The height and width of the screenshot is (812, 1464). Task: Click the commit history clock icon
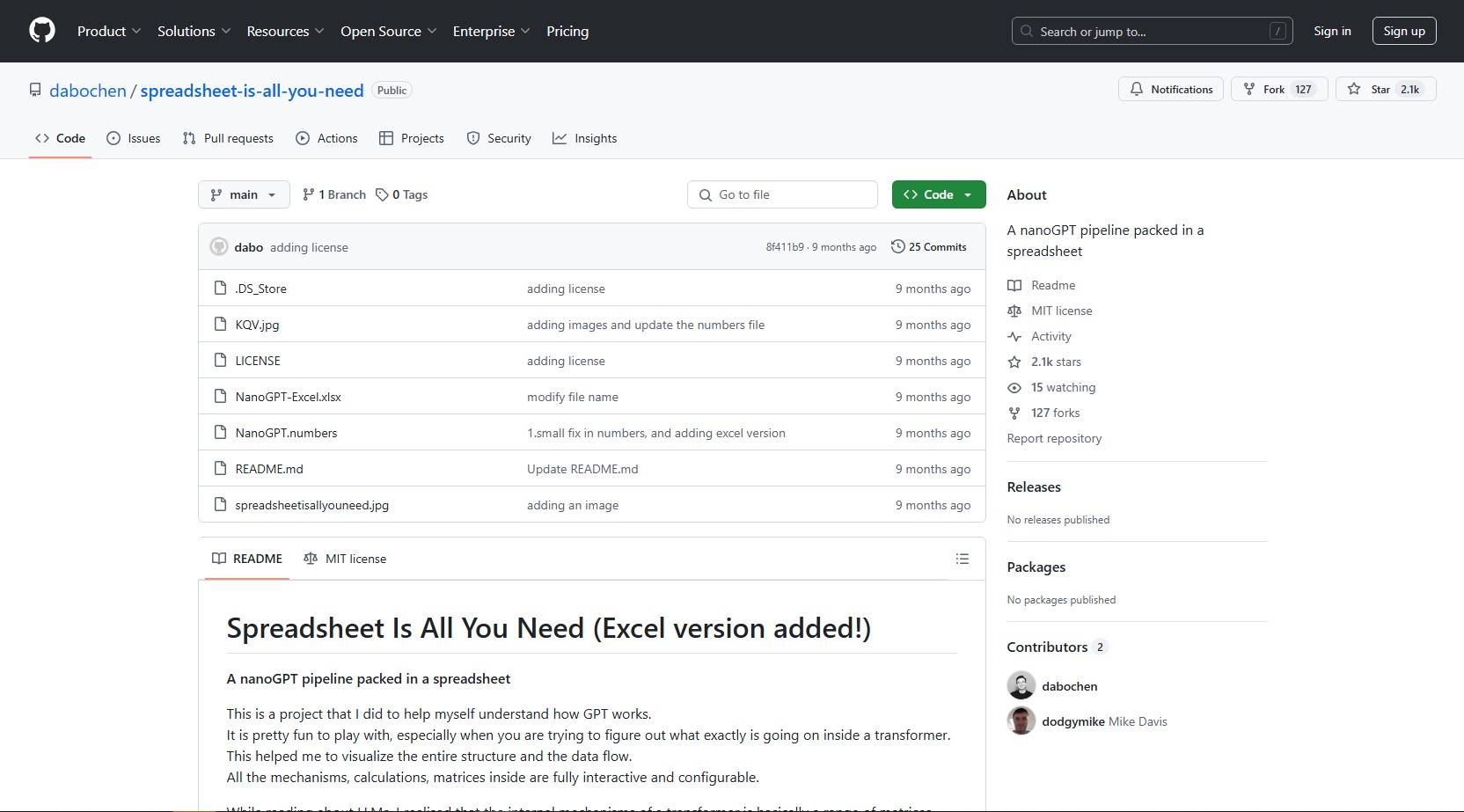[897, 247]
